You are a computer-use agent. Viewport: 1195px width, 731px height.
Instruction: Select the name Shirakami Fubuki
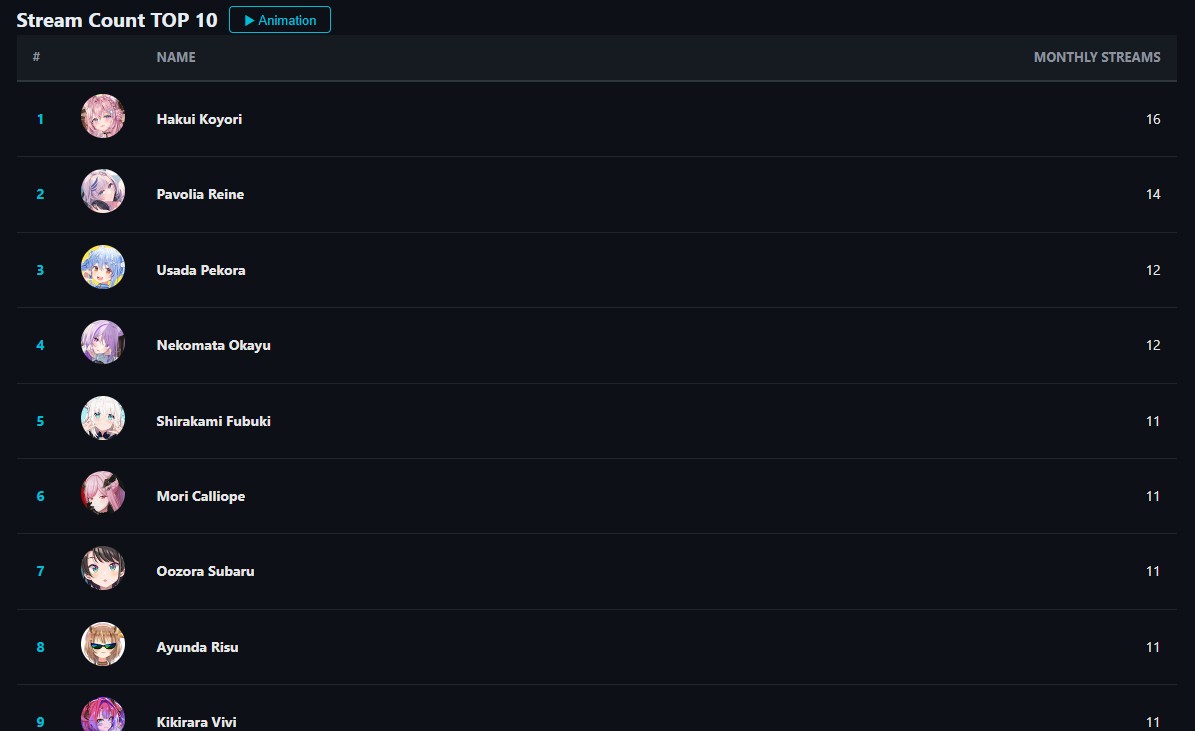point(213,422)
